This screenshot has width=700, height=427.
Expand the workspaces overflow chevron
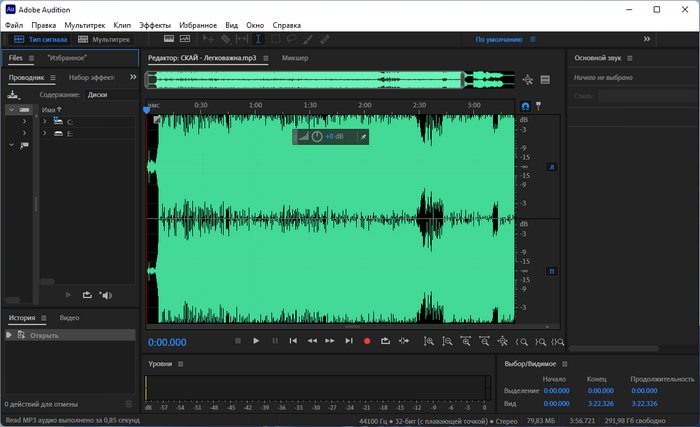pyautogui.click(x=646, y=39)
